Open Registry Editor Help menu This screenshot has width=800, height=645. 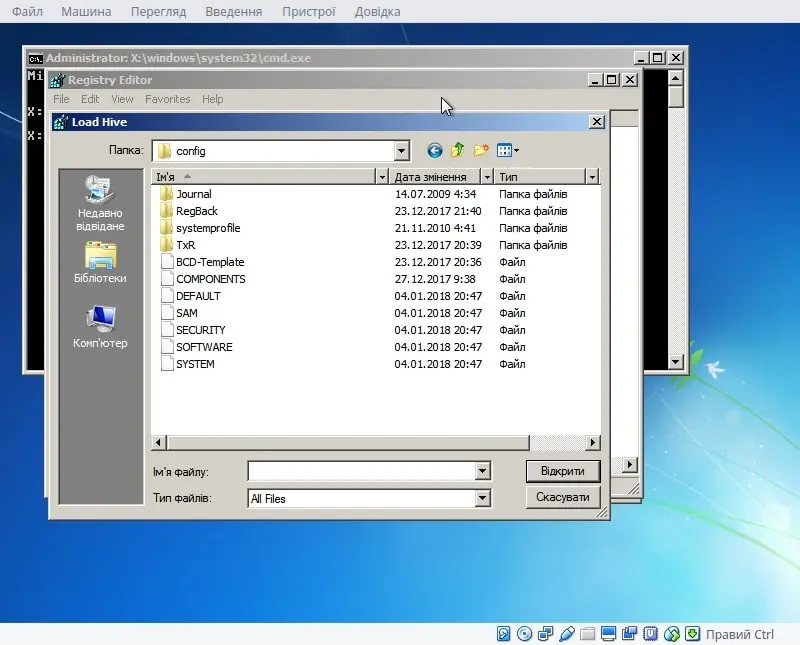coord(212,99)
